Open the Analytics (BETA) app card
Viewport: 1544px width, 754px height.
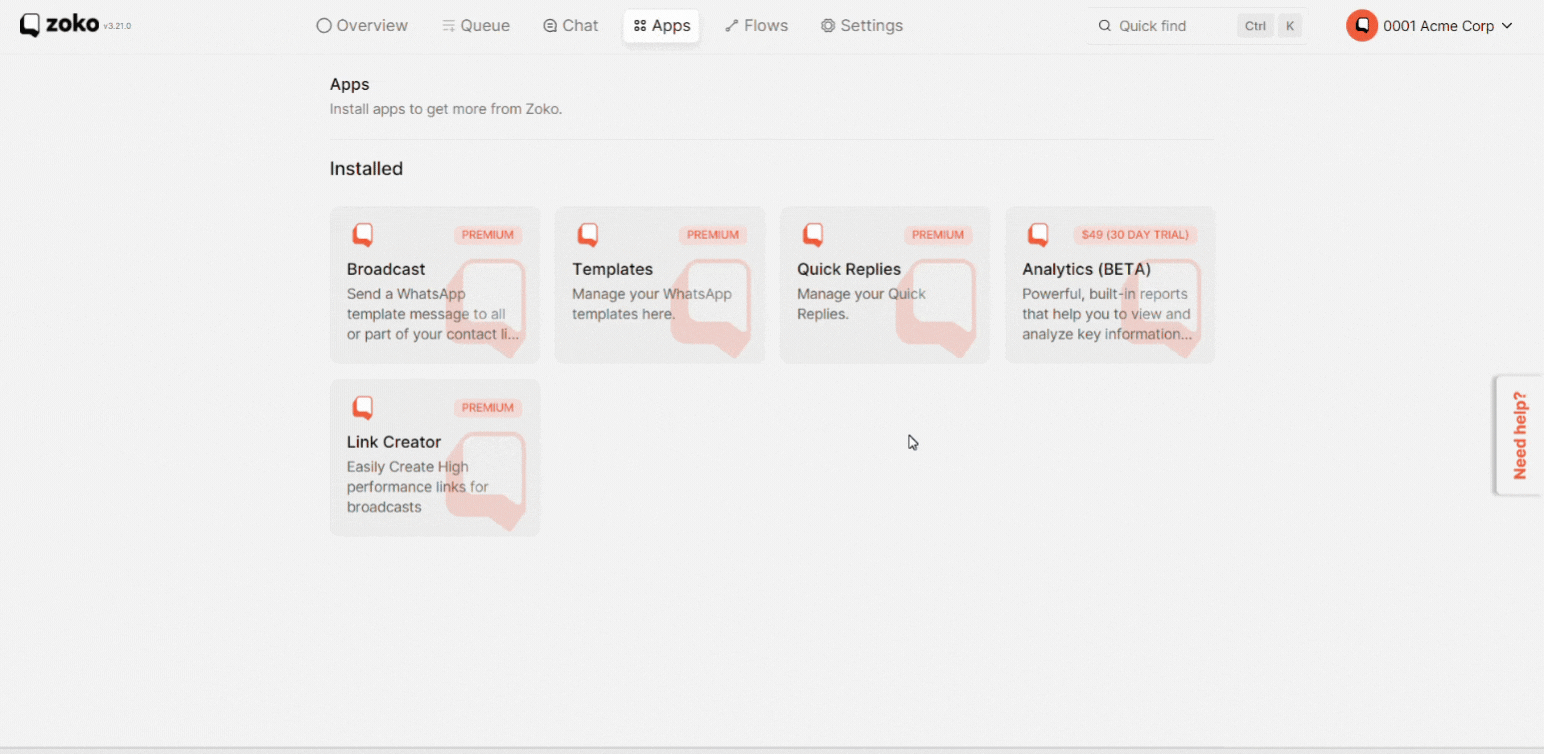[1110, 285]
